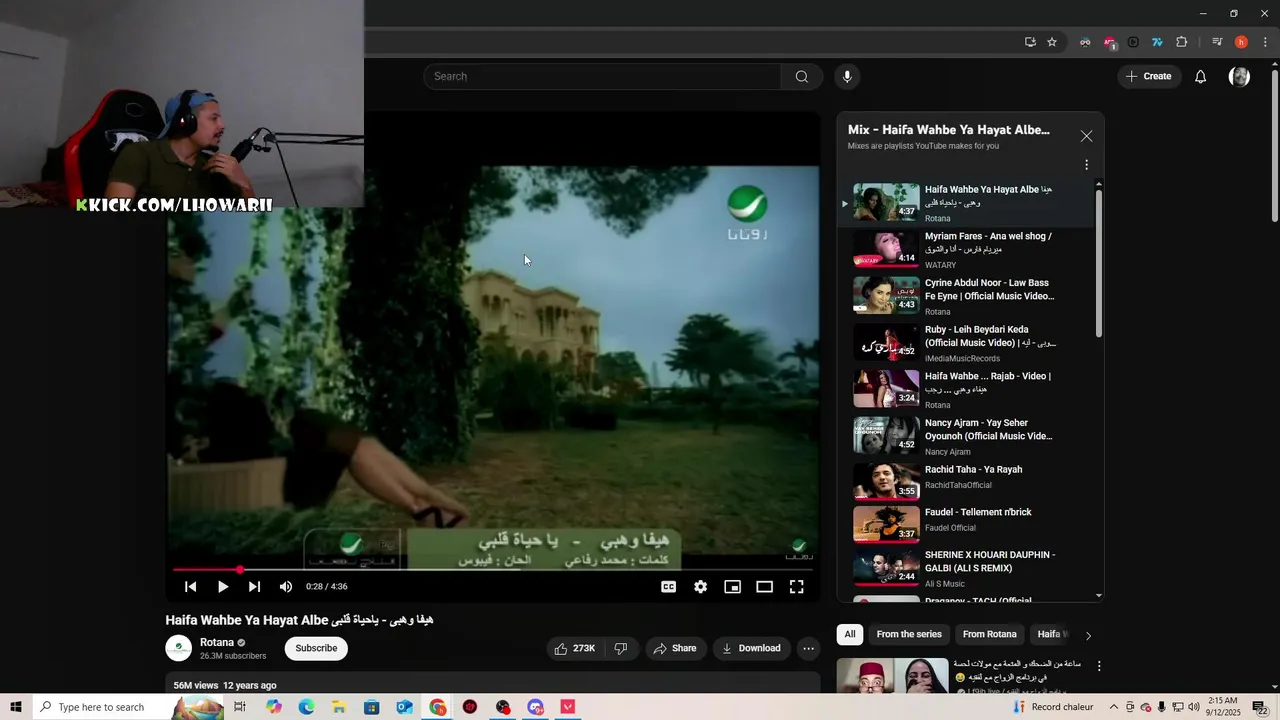Toggle closed captions CC button
Viewport: 1280px width, 720px height.
[x=669, y=587]
